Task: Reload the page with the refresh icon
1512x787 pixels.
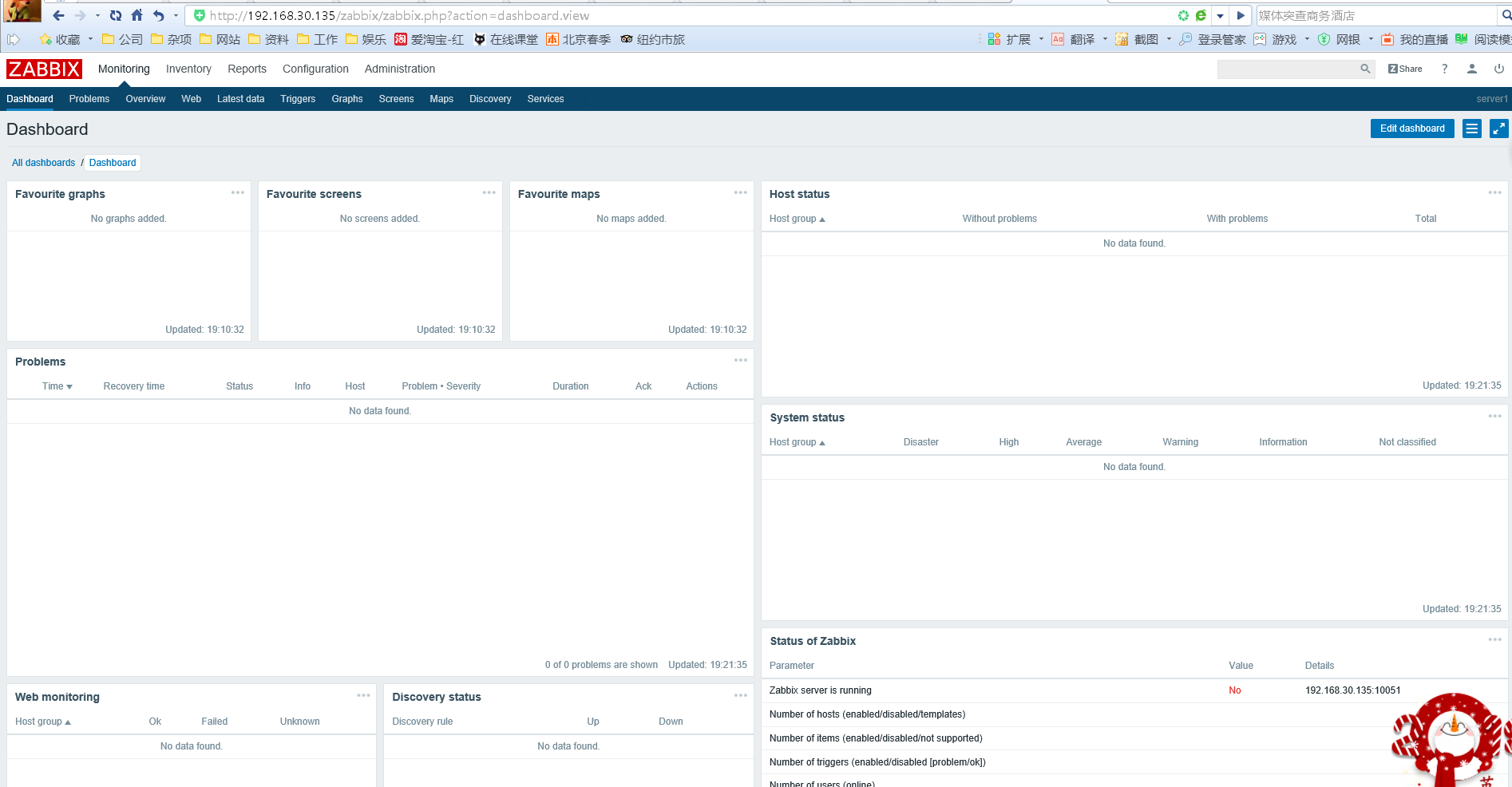Action: tap(116, 15)
